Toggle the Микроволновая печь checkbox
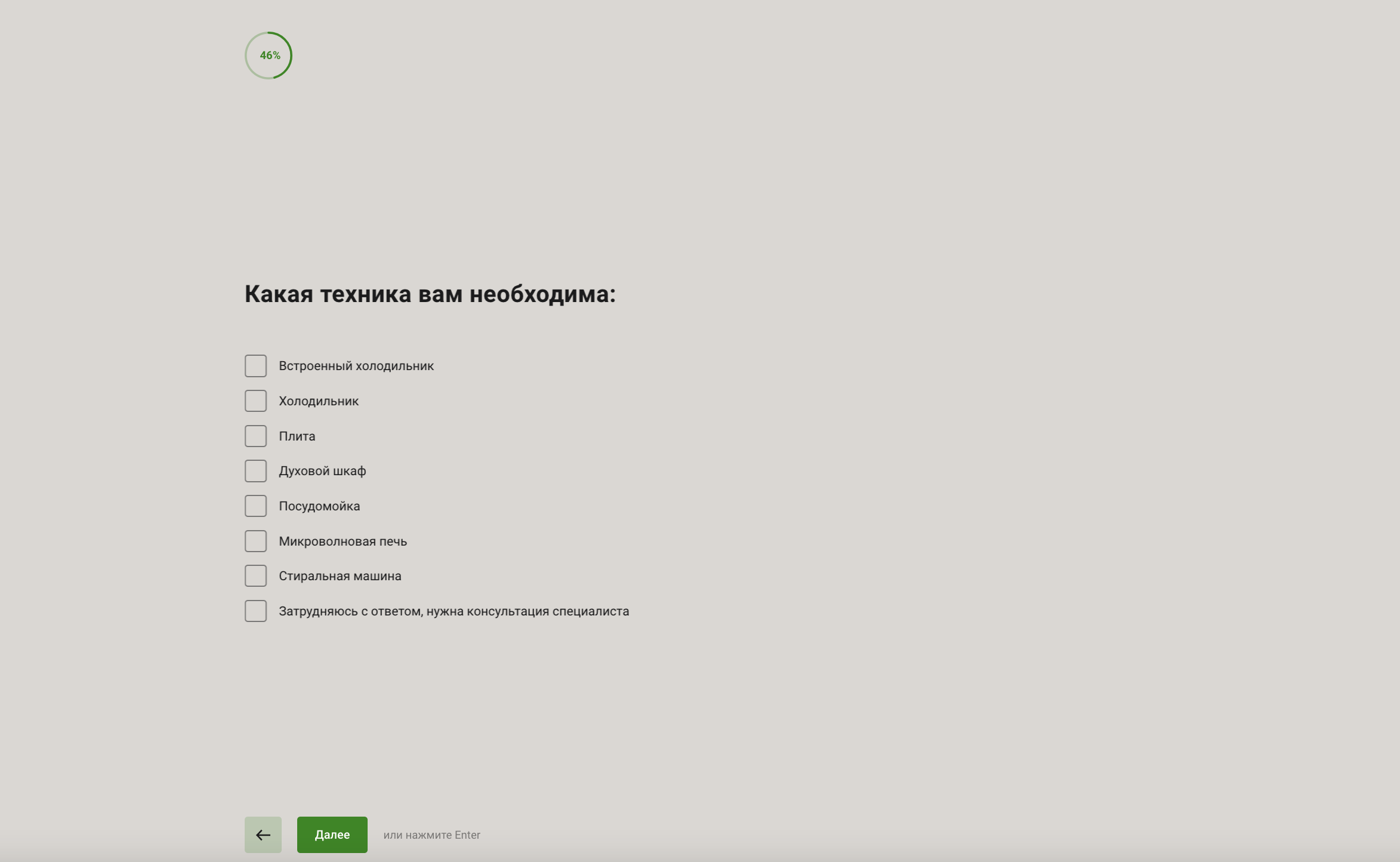Image resolution: width=1400 pixels, height=862 pixels. tap(255, 541)
